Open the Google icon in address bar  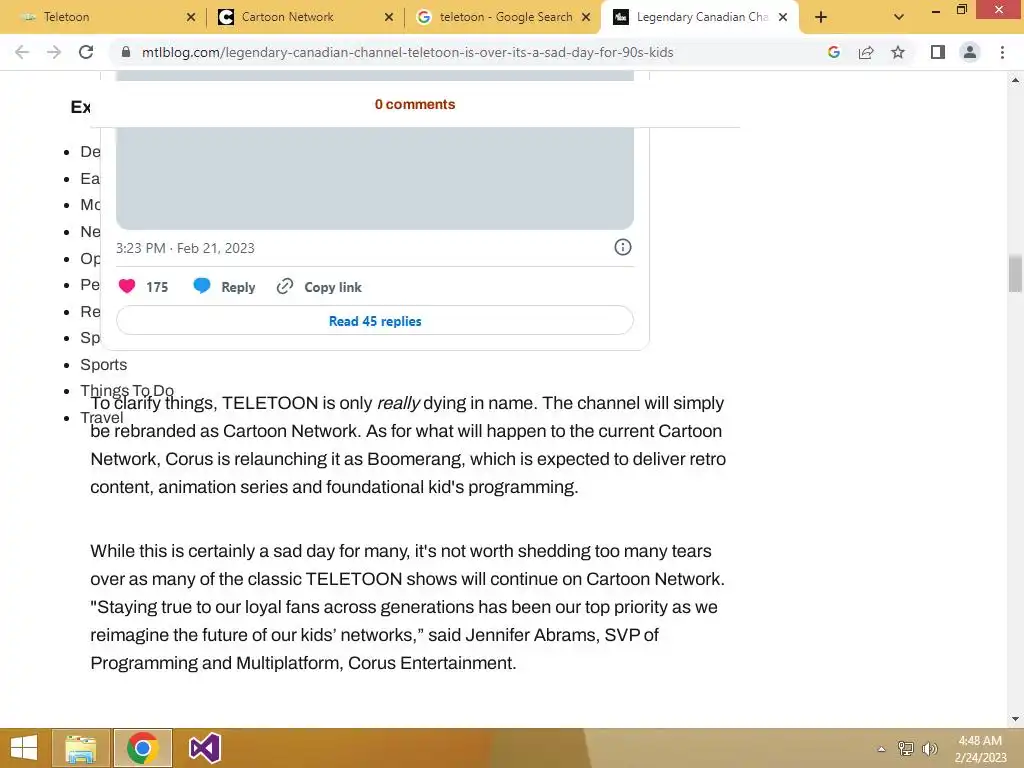point(833,52)
